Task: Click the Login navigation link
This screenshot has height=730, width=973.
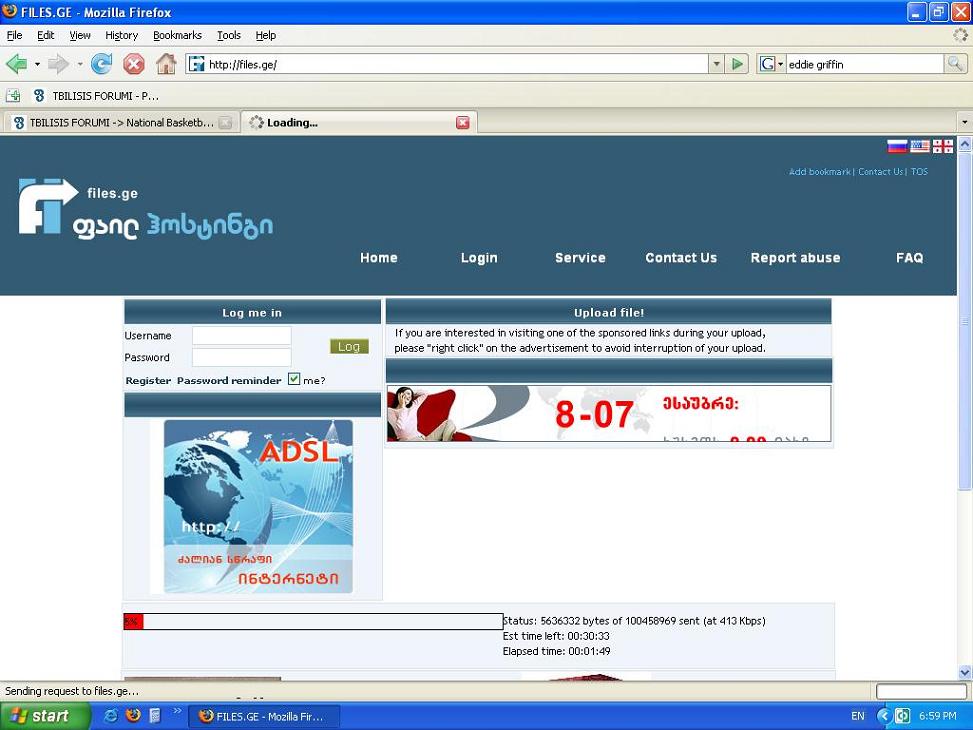Action: pos(479,258)
